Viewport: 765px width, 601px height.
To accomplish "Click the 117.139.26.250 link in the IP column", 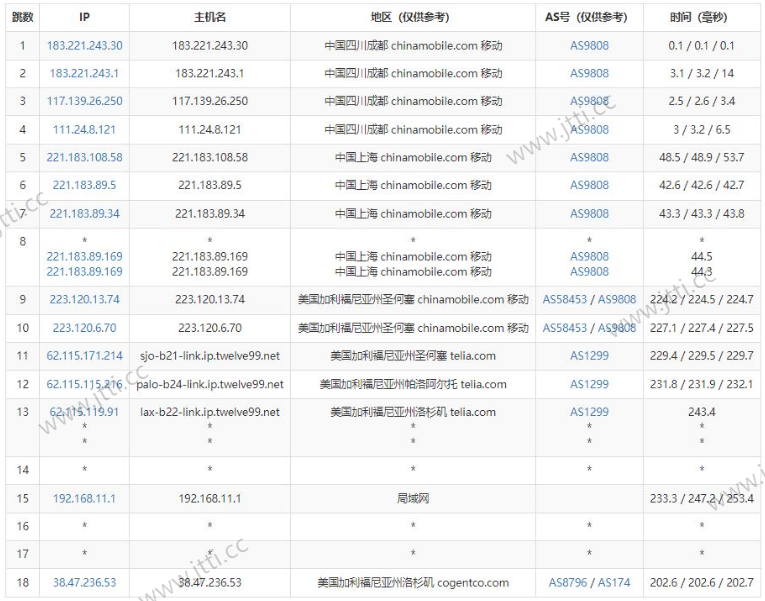I will 84,101.
